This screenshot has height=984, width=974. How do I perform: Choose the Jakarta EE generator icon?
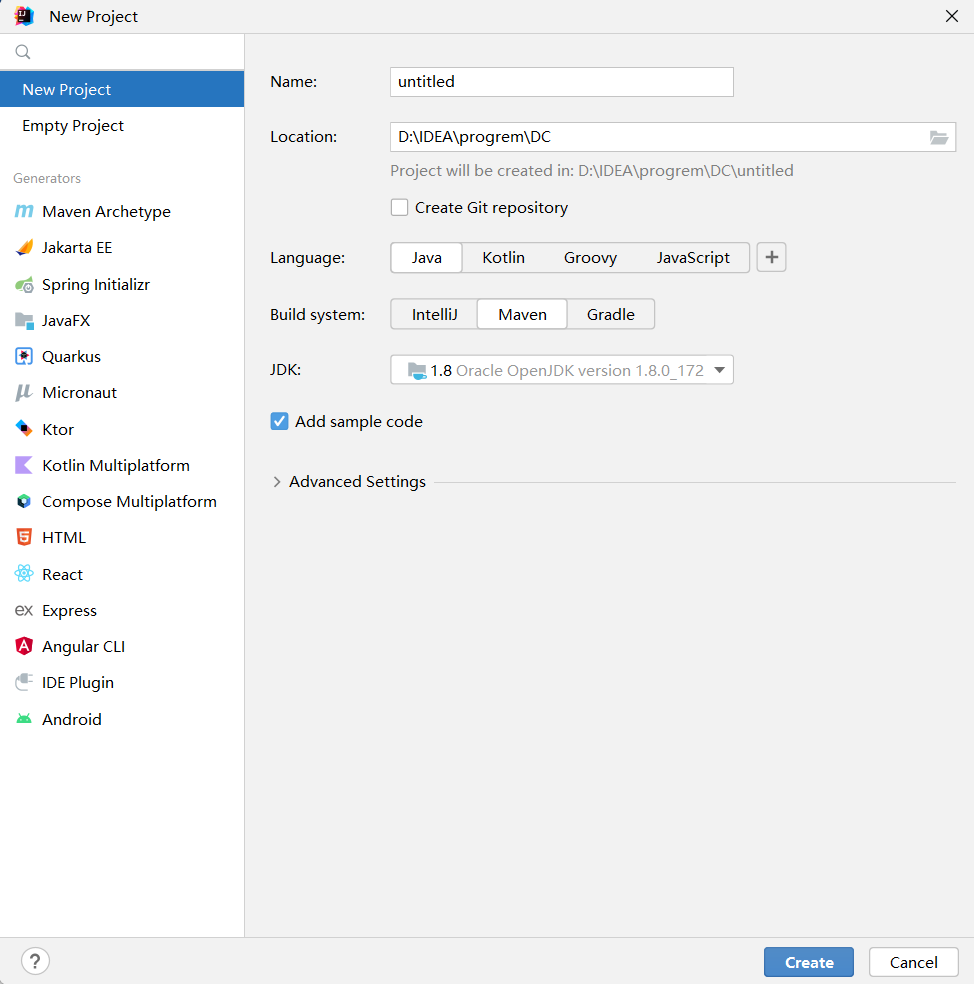click(24, 248)
